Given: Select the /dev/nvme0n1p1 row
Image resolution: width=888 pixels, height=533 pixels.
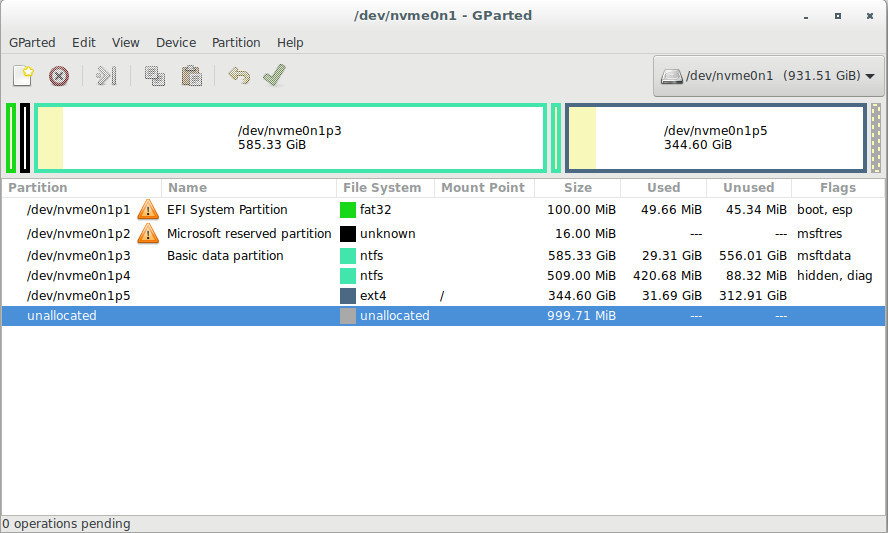Looking at the screenshot, I should click(x=443, y=210).
